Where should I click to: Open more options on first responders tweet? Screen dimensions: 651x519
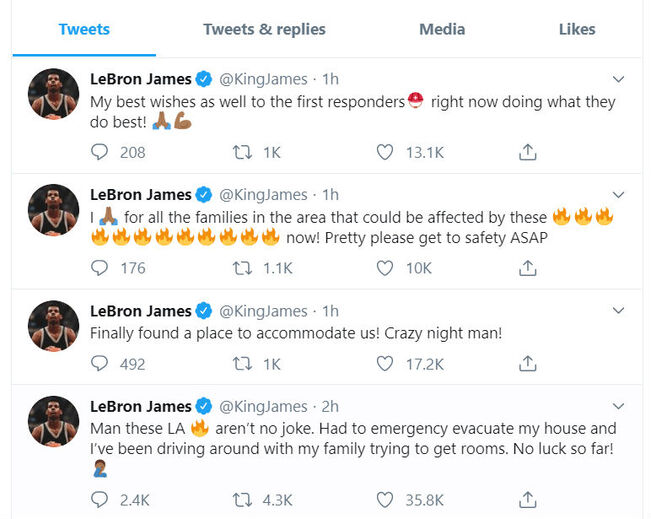[618, 79]
